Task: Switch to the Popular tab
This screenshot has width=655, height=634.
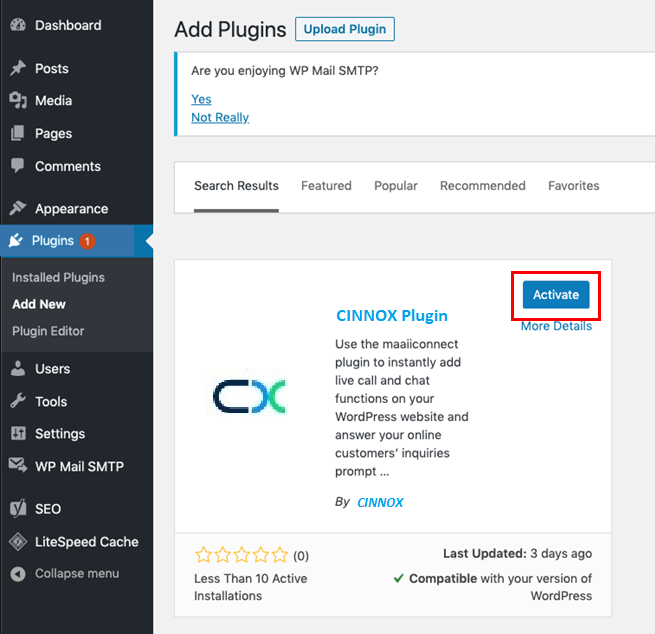Action: (396, 186)
